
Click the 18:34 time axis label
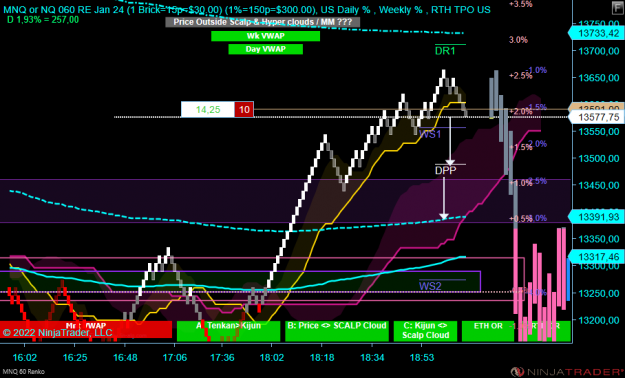tap(372, 357)
